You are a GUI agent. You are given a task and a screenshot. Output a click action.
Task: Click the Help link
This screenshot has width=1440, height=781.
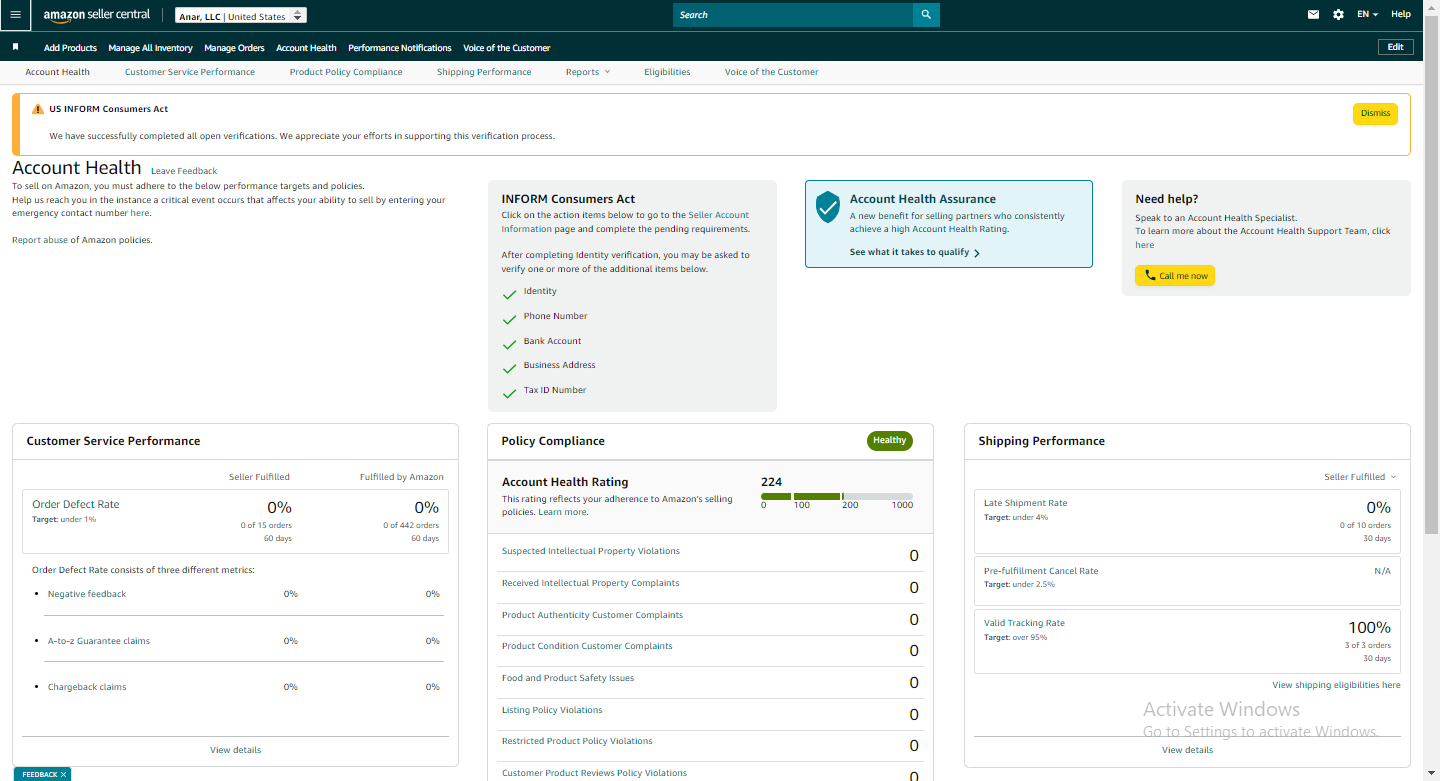[x=1401, y=15]
